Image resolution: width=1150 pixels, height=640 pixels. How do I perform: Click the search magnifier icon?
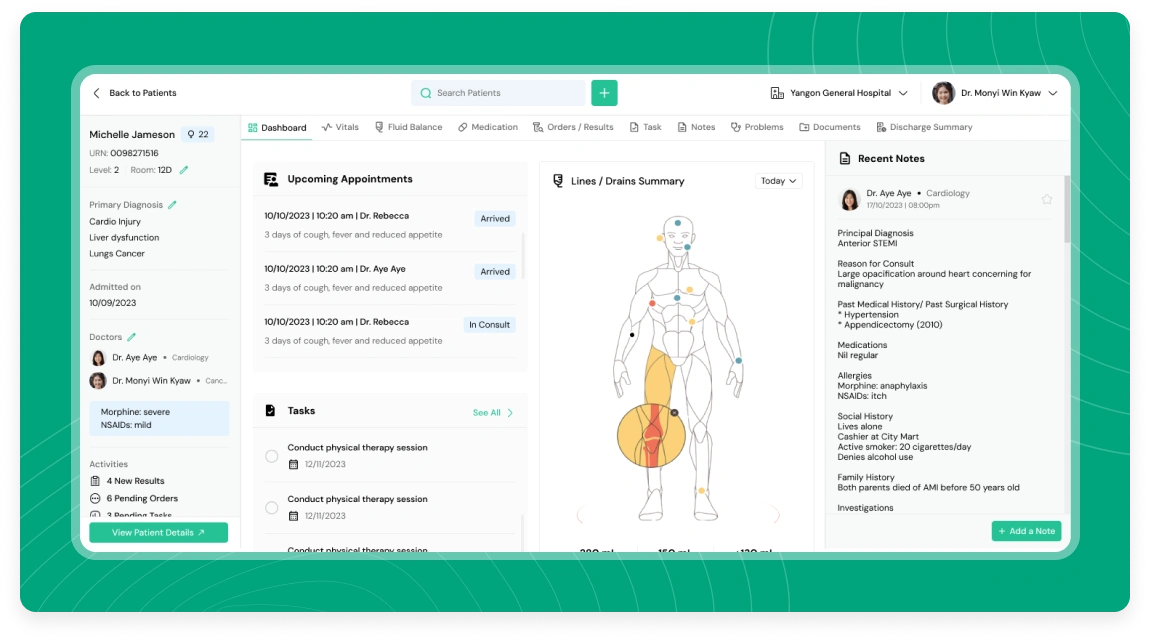[x=425, y=93]
